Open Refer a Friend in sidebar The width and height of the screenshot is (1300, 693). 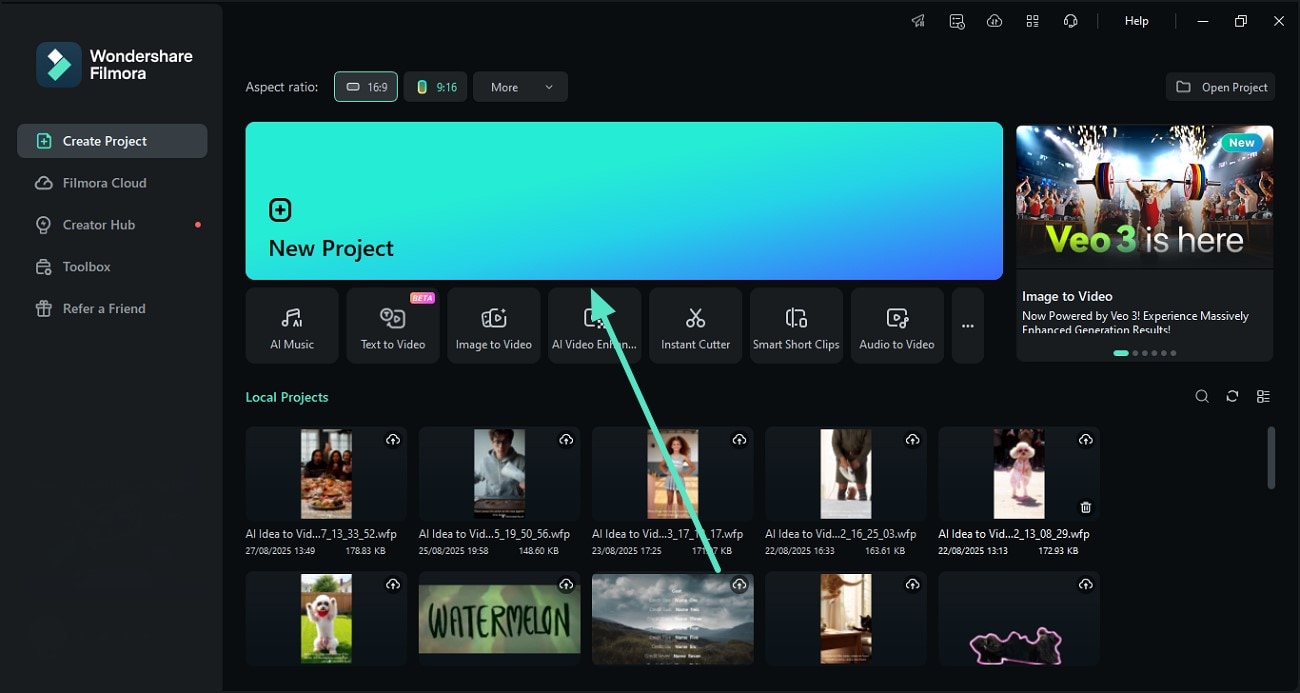pos(112,309)
